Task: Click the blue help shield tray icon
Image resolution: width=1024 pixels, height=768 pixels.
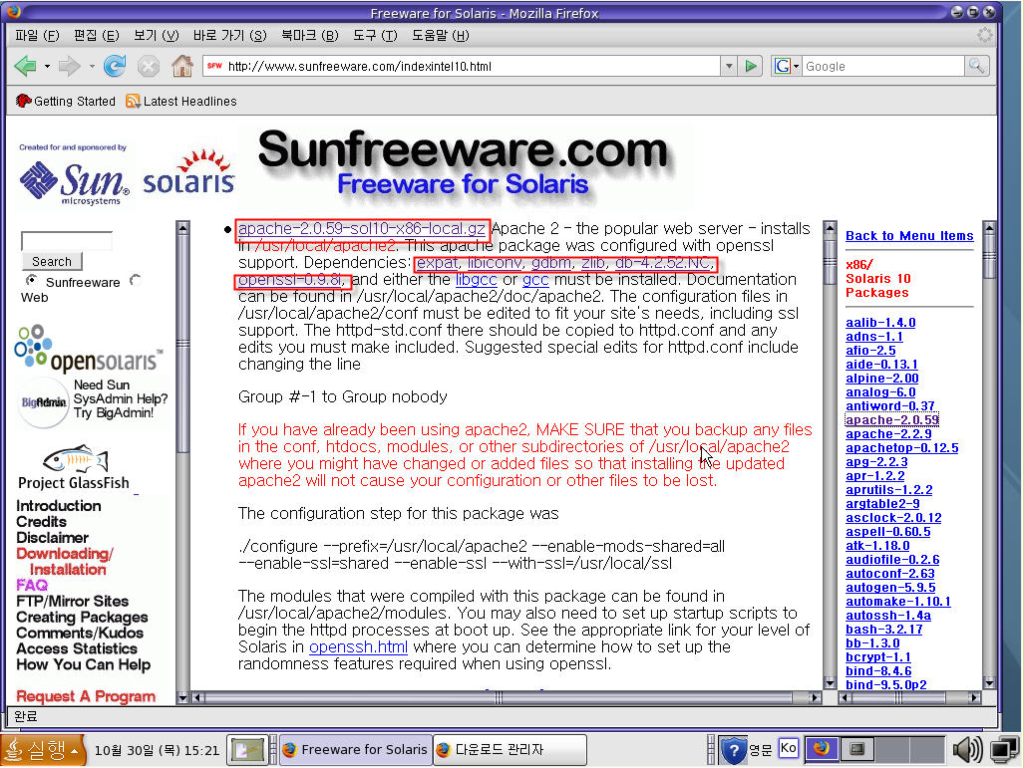Action: pyautogui.click(x=733, y=750)
